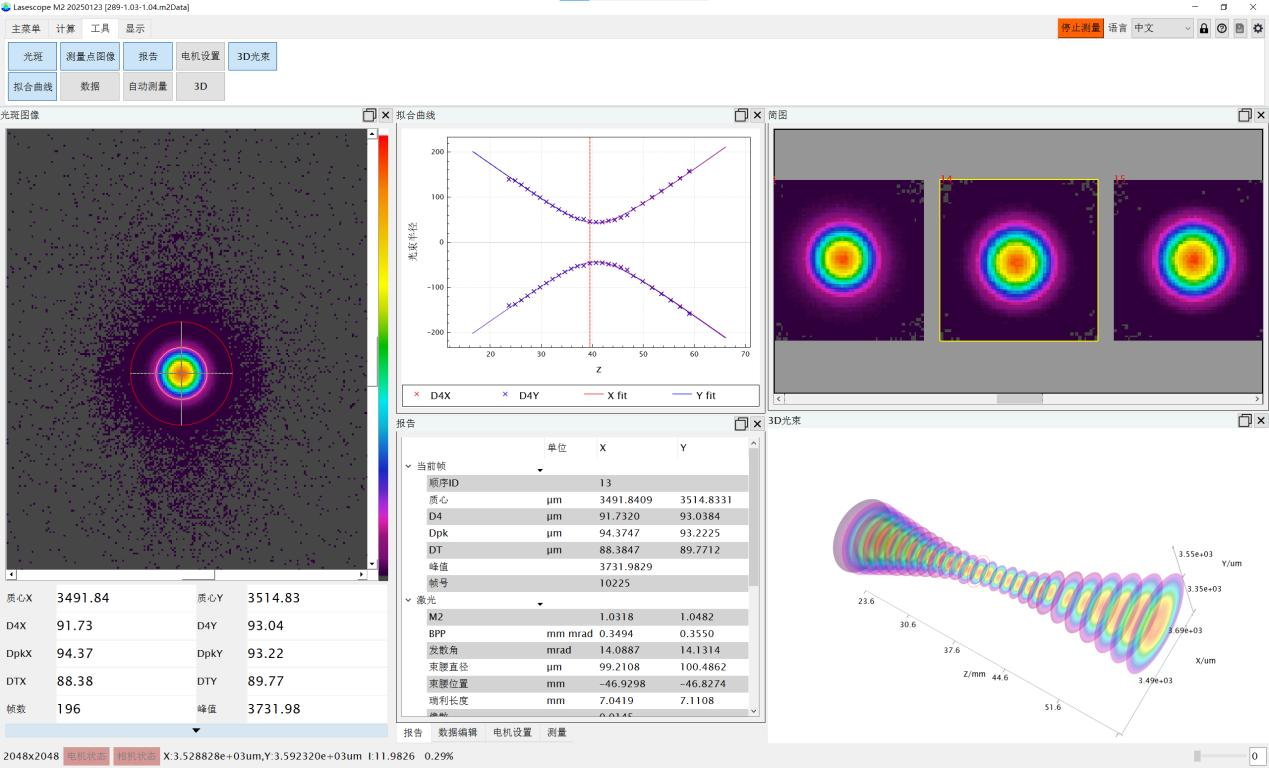Open help via the question mark icon

[1221, 29]
